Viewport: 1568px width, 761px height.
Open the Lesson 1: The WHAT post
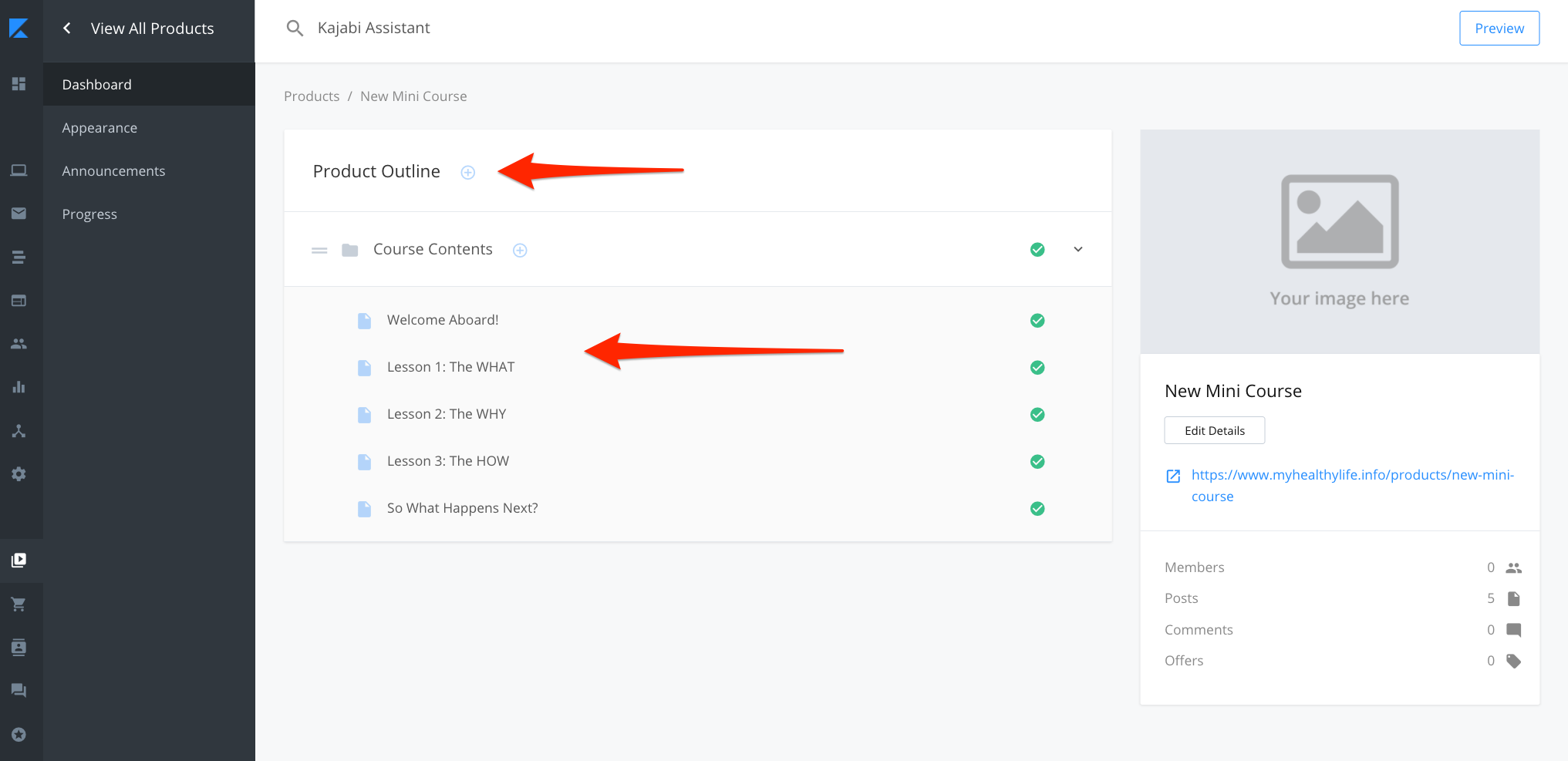[450, 367]
